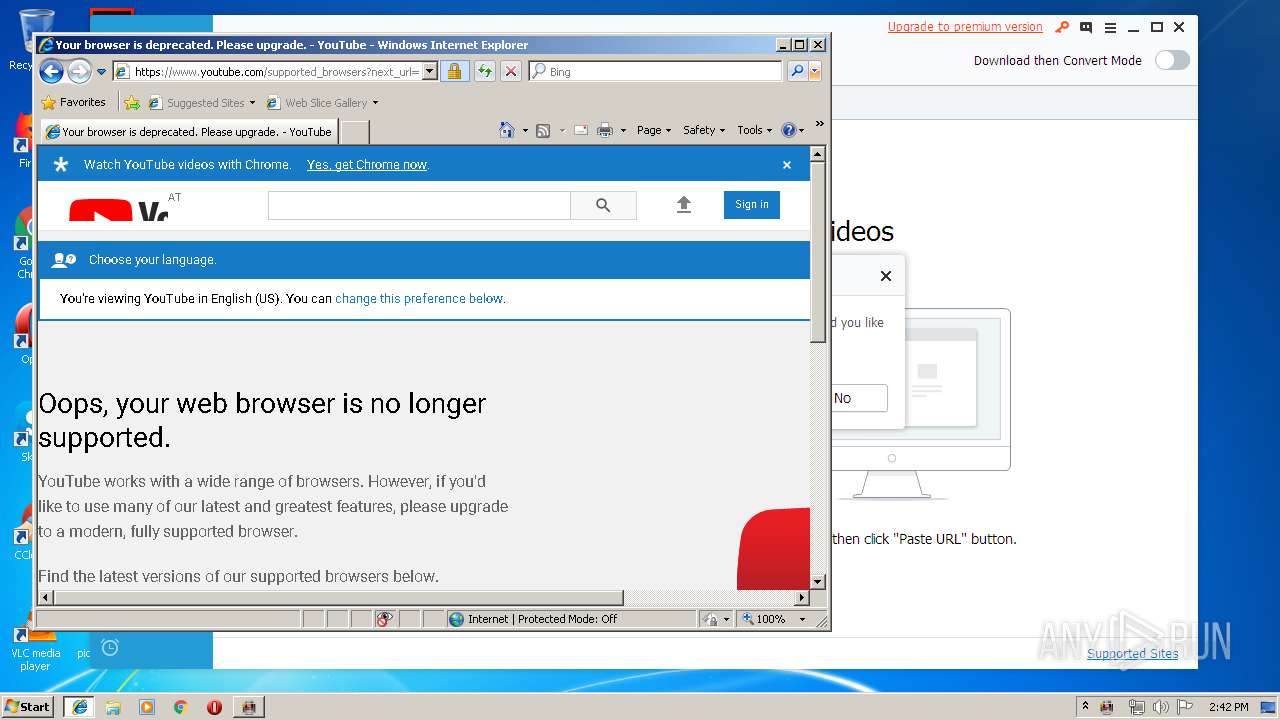Click the Opera taskbar icon
This screenshot has width=1280, height=720.
click(x=214, y=706)
